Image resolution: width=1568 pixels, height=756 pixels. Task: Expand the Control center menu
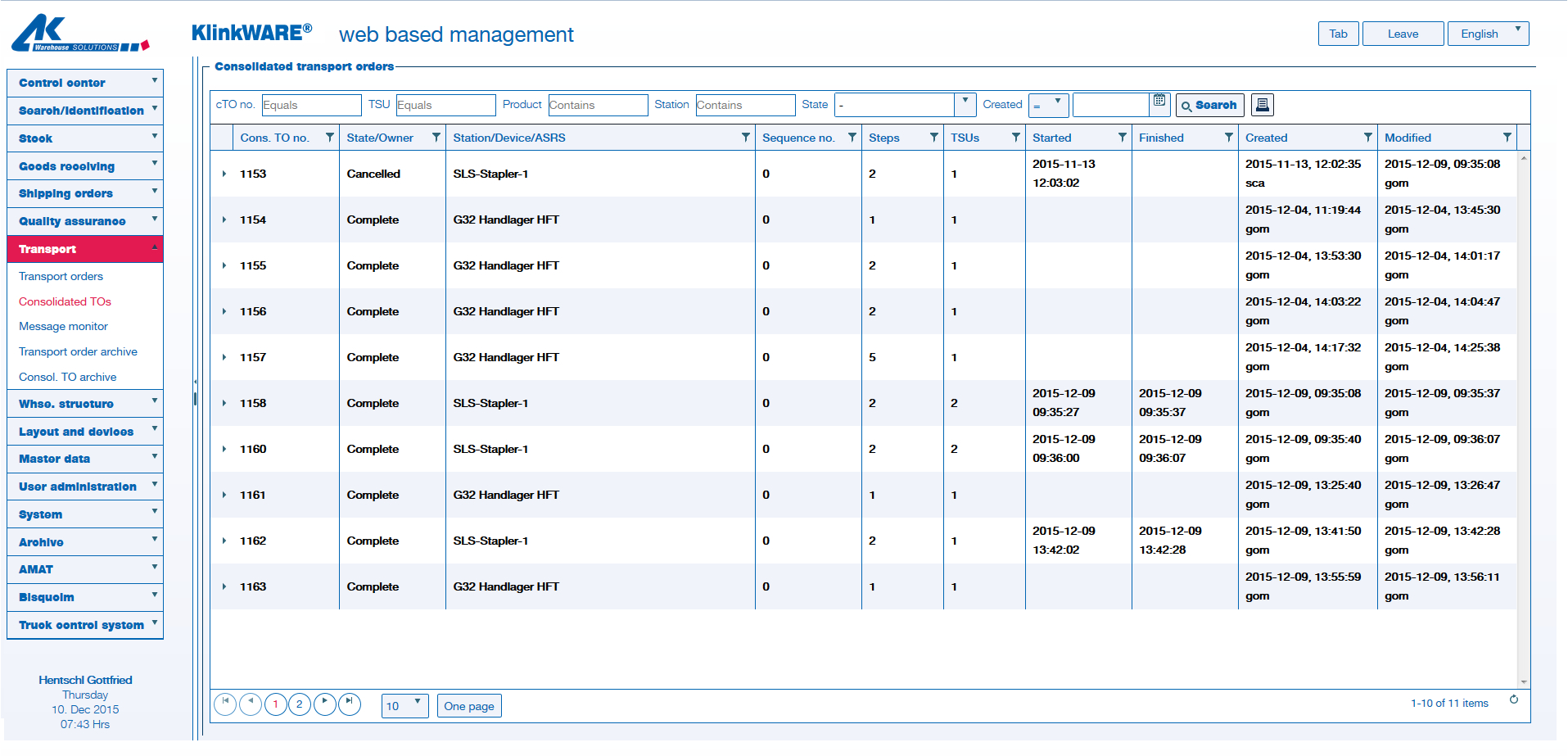(x=85, y=83)
